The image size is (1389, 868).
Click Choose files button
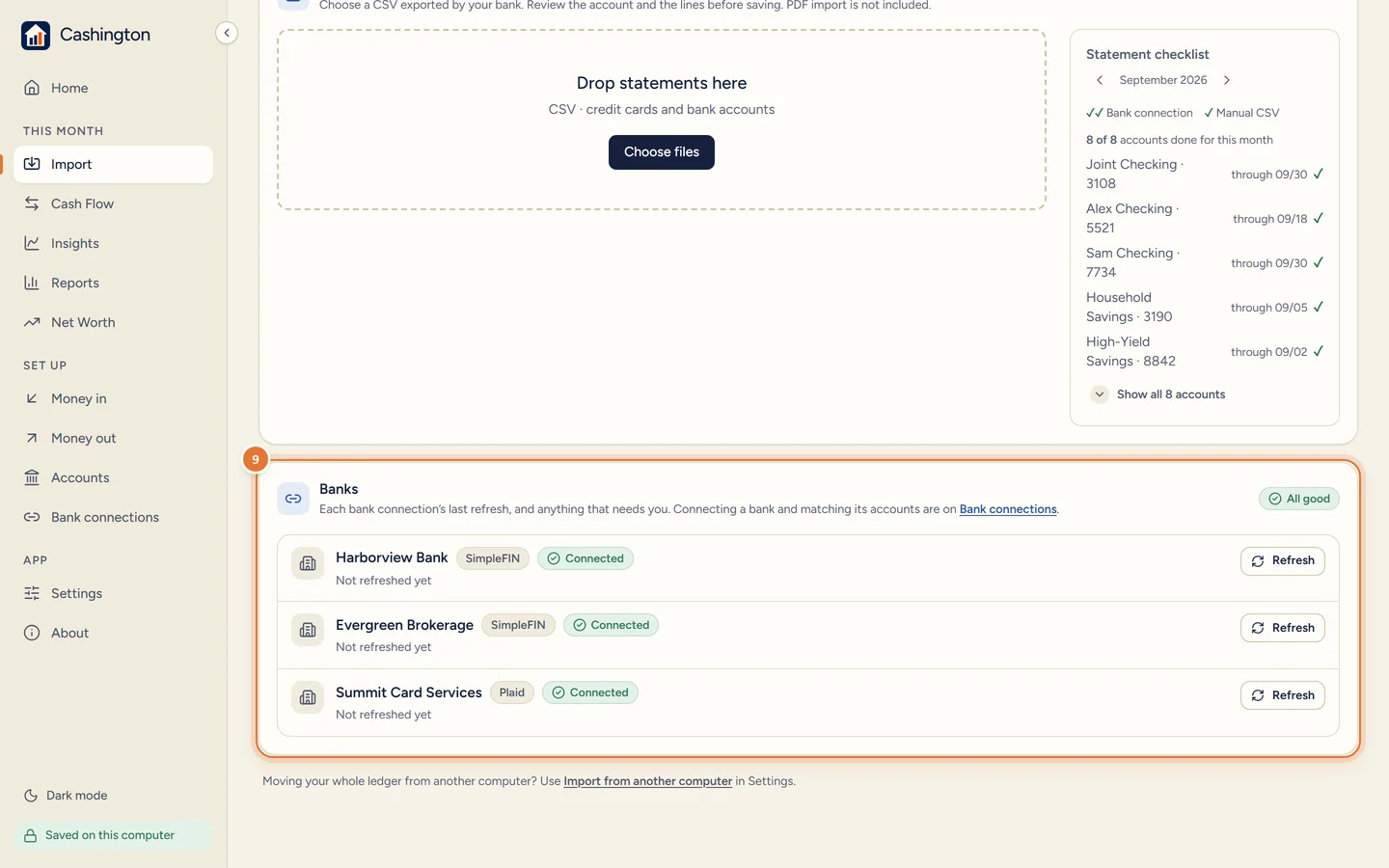click(x=662, y=152)
